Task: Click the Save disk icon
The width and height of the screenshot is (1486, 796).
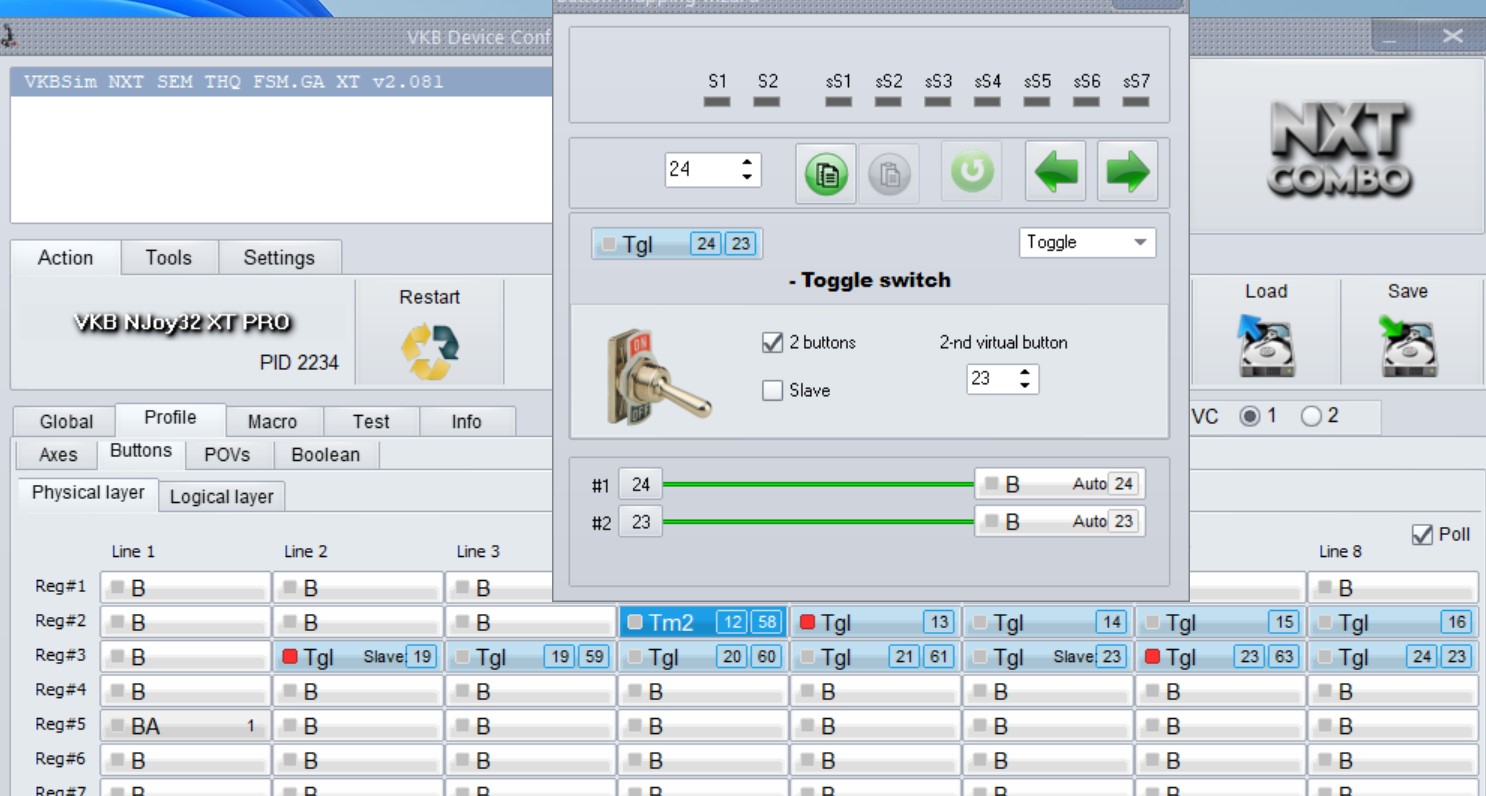Action: 1407,346
